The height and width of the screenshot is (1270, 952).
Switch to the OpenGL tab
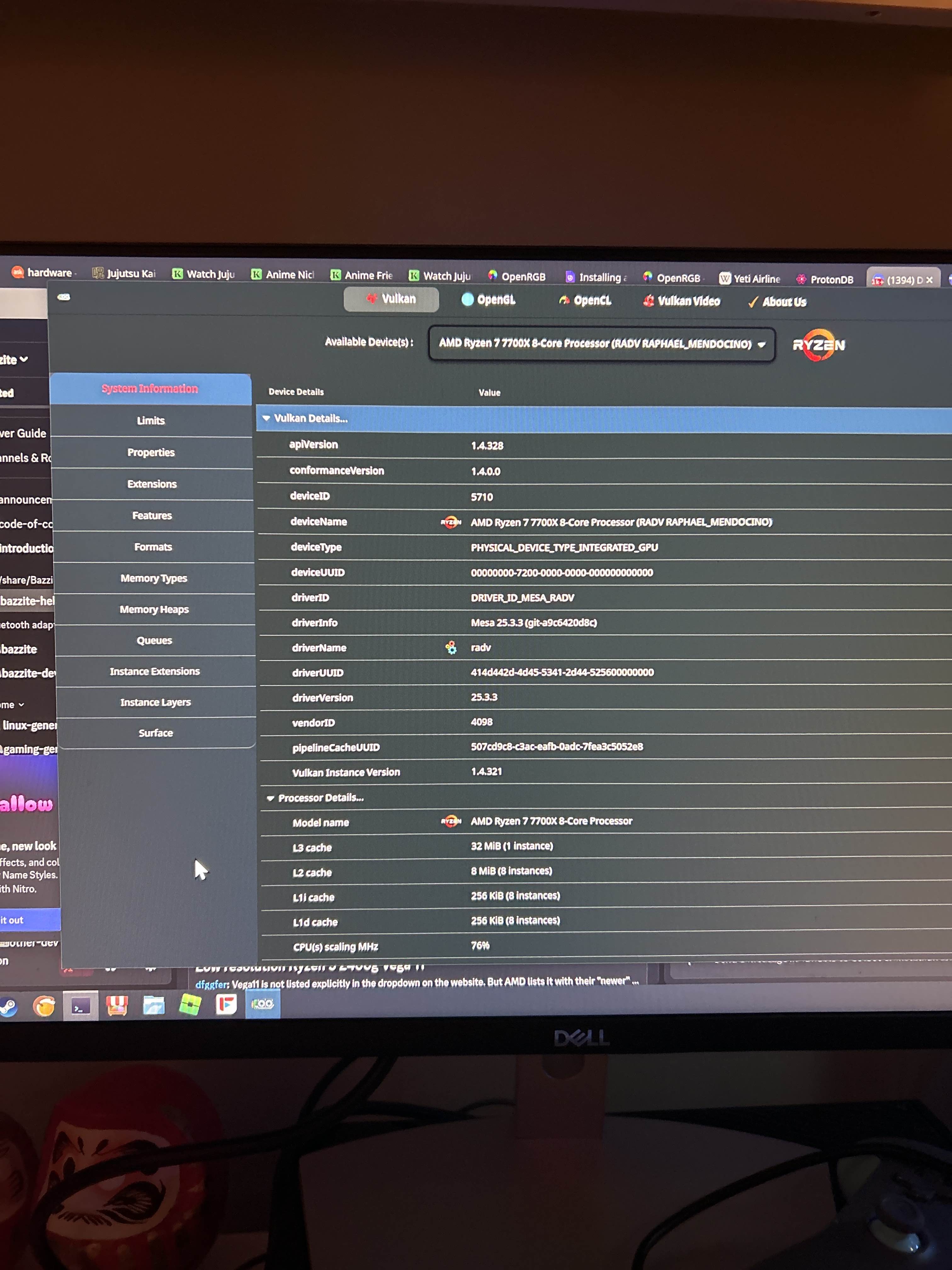point(488,300)
